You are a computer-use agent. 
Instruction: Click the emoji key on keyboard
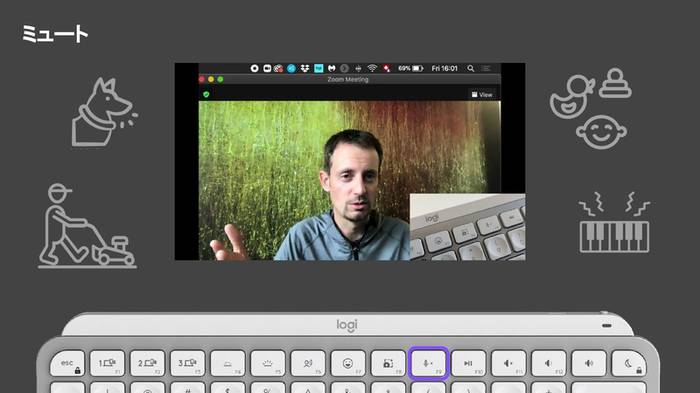[x=348, y=364]
